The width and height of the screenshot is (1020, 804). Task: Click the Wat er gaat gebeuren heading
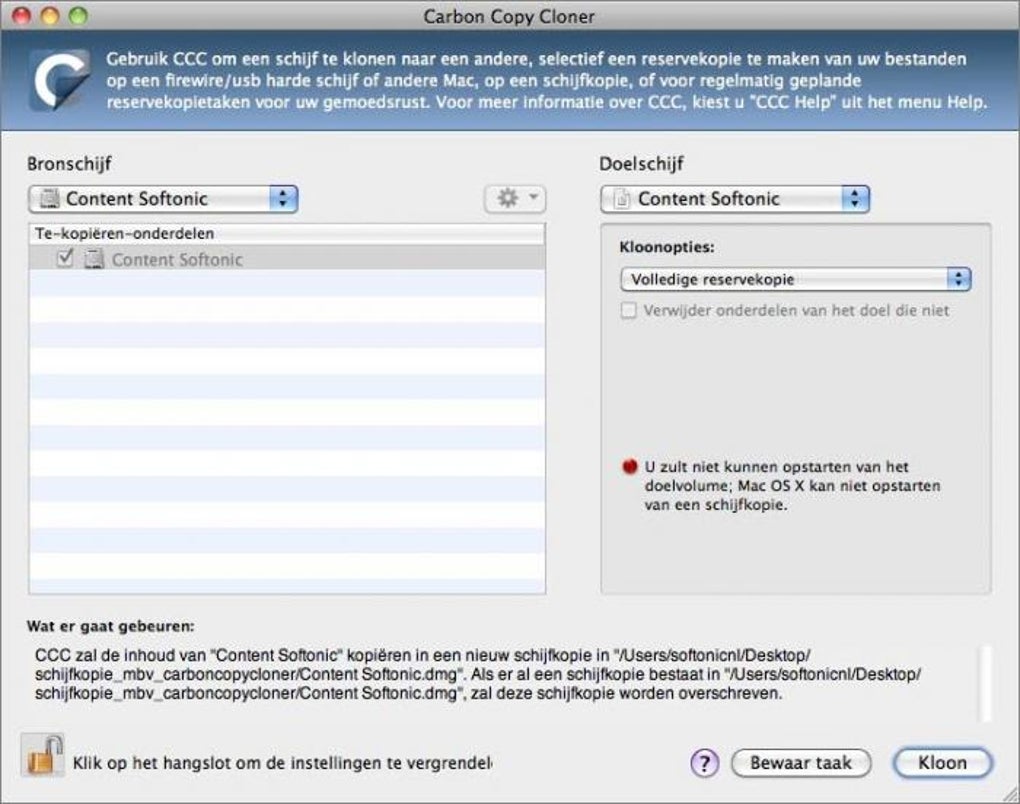[111, 626]
